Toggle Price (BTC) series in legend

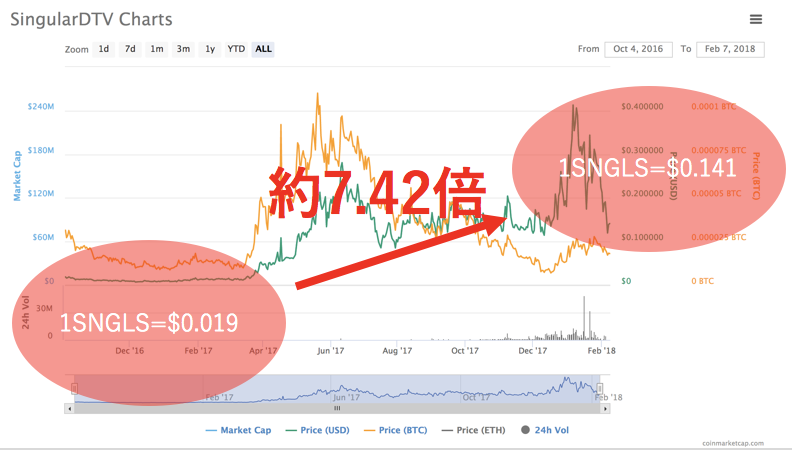395,430
